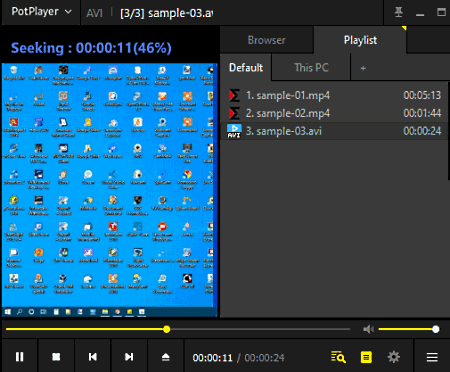The image size is (450, 372).
Task: Mute audio via speaker icon
Action: pyautogui.click(x=368, y=329)
